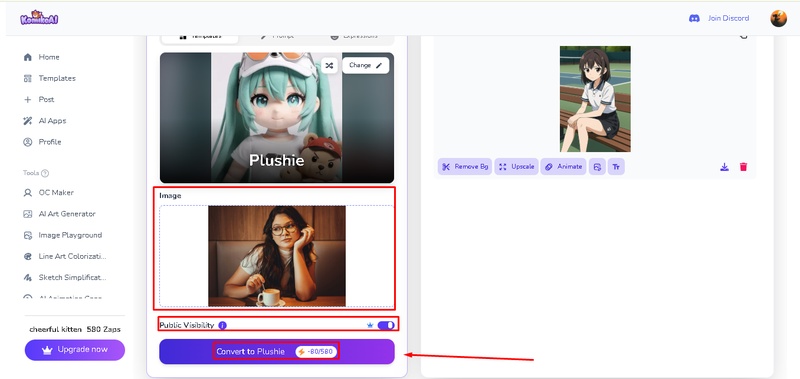Open the OC Maker tool
Viewport: 800px width, 379px height.
(48, 193)
